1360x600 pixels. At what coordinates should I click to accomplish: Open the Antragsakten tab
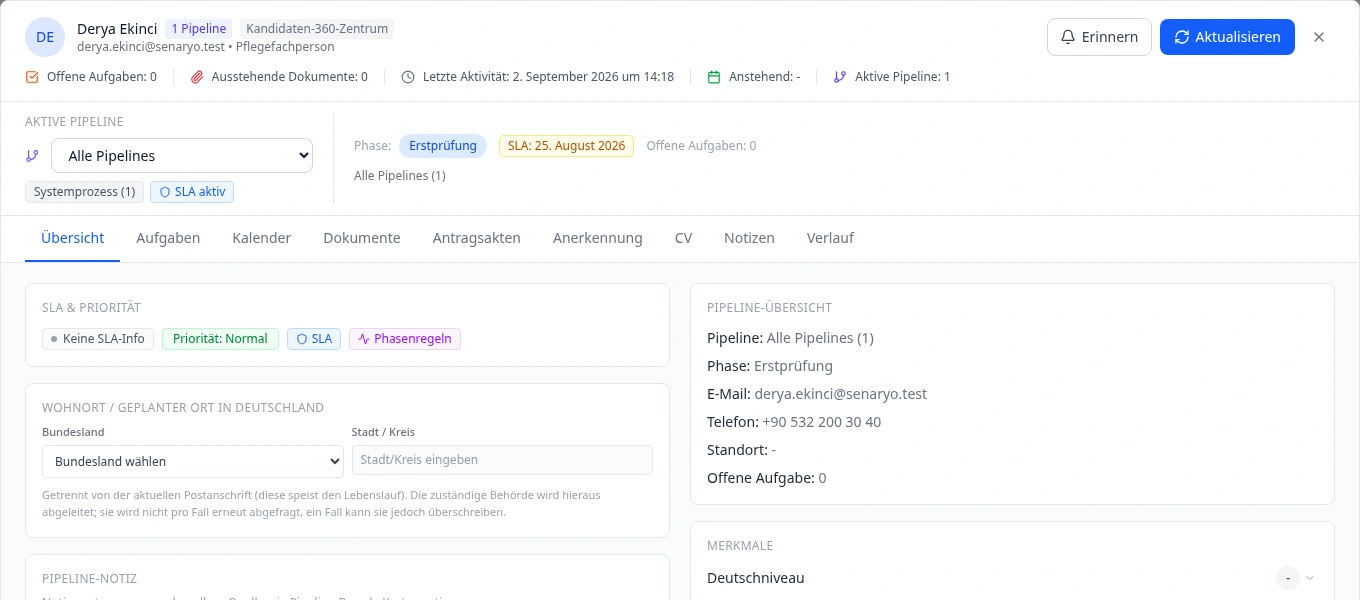(x=477, y=238)
